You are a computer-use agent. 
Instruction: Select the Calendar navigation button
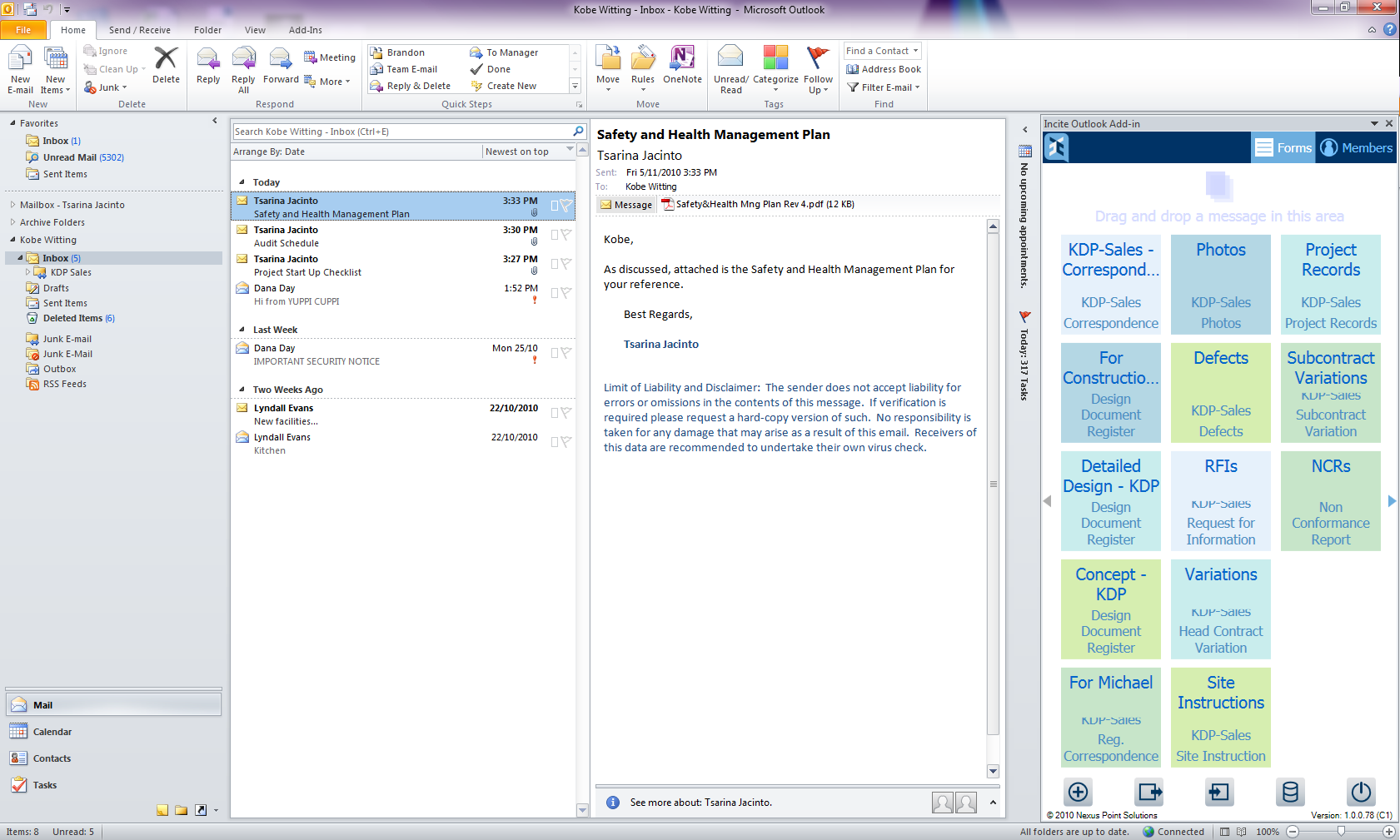point(52,732)
